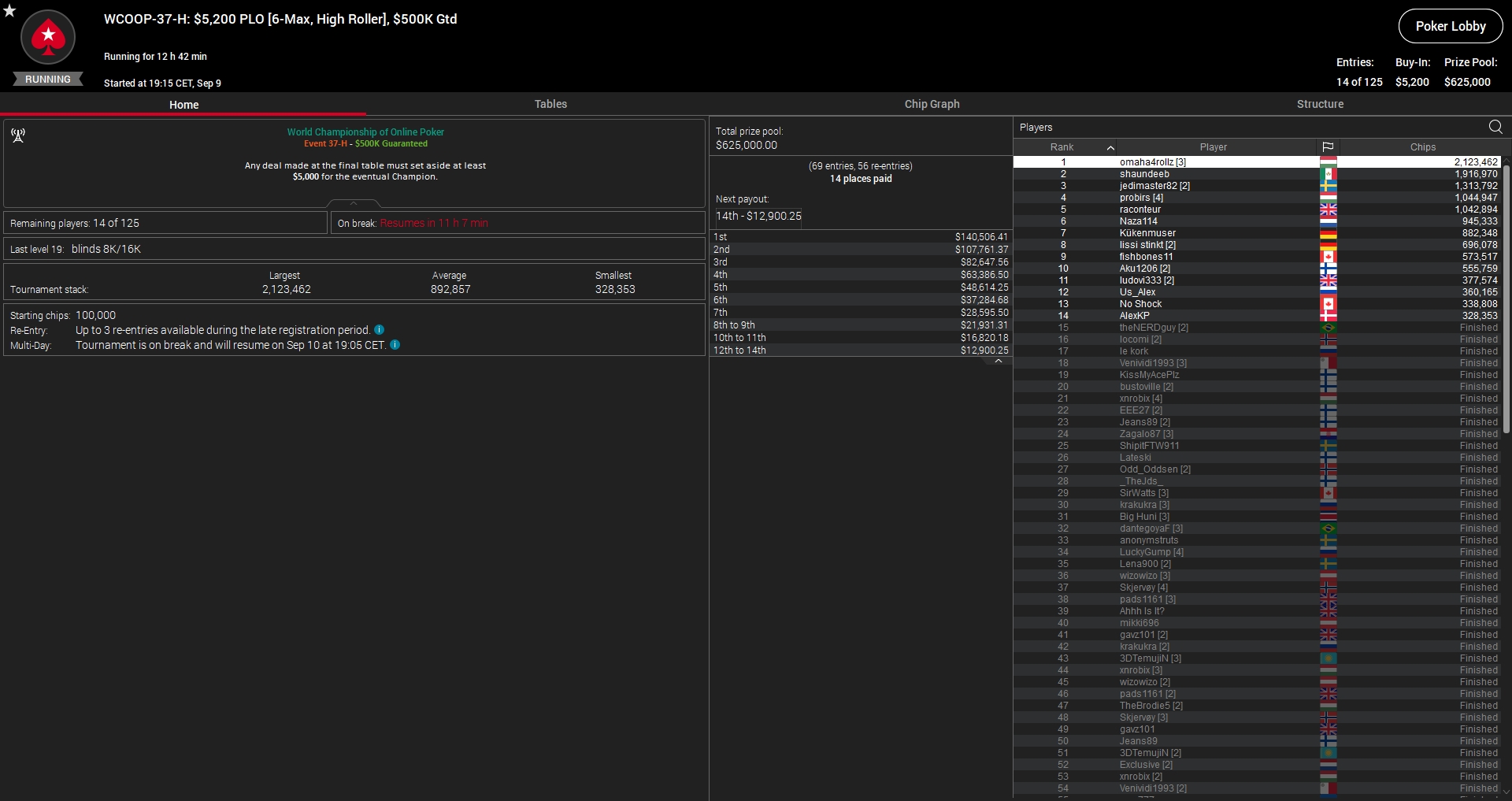1512x801 pixels.
Task: Click the Largest stack value 2,123,462
Action: pos(287,290)
